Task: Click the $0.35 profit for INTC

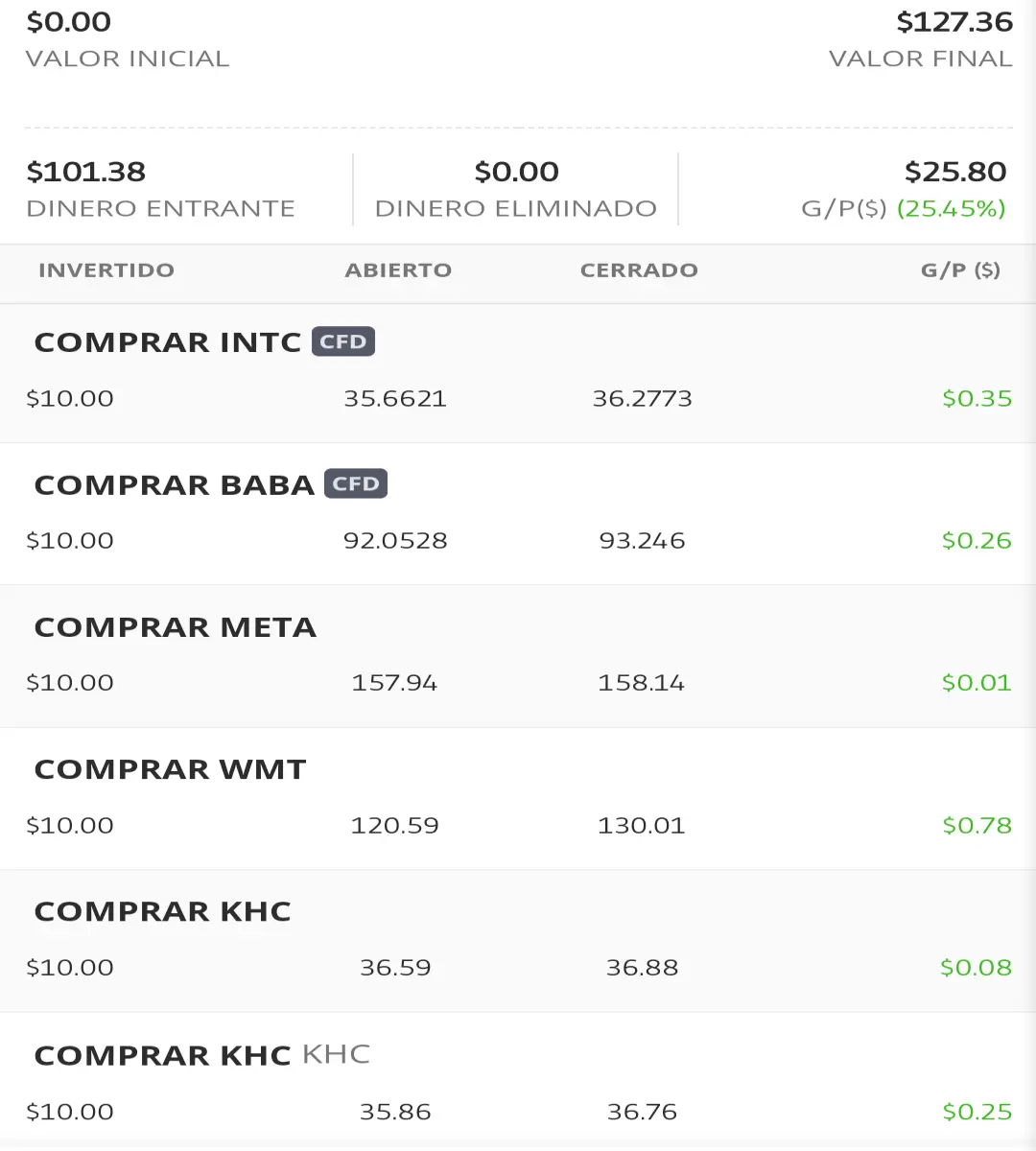Action: 977,398
